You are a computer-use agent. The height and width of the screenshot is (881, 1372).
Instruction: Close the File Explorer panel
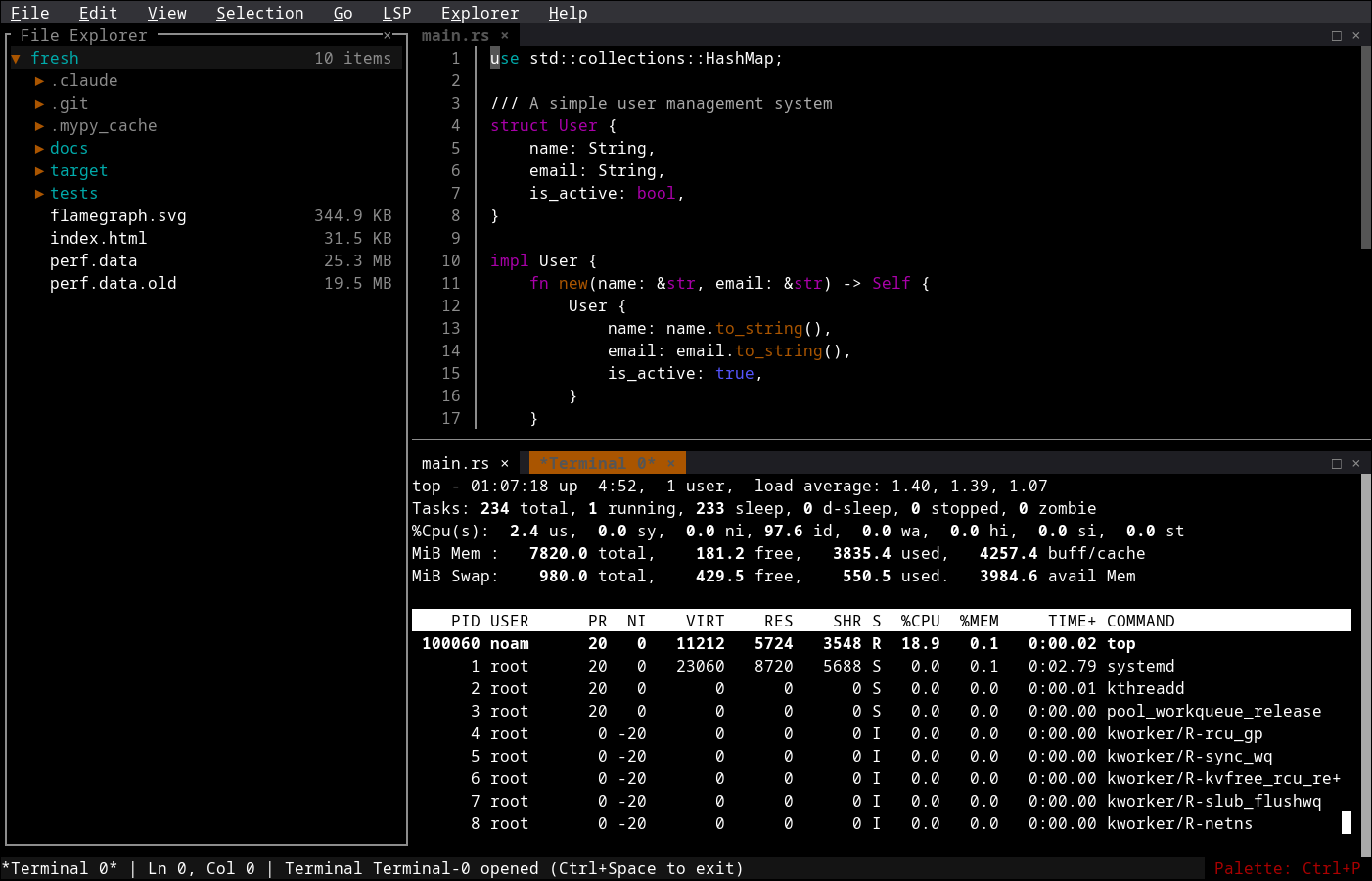(x=388, y=34)
